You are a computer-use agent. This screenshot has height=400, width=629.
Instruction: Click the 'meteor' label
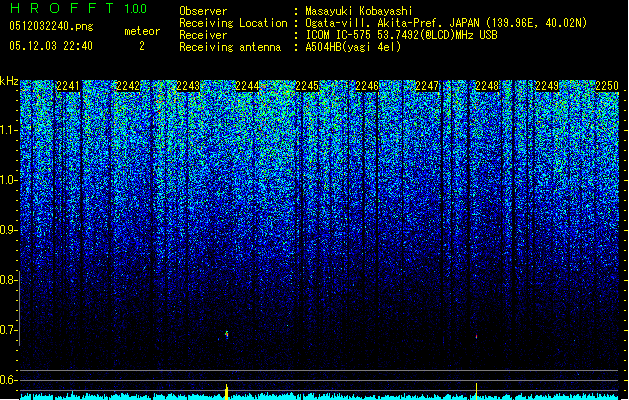click(142, 31)
